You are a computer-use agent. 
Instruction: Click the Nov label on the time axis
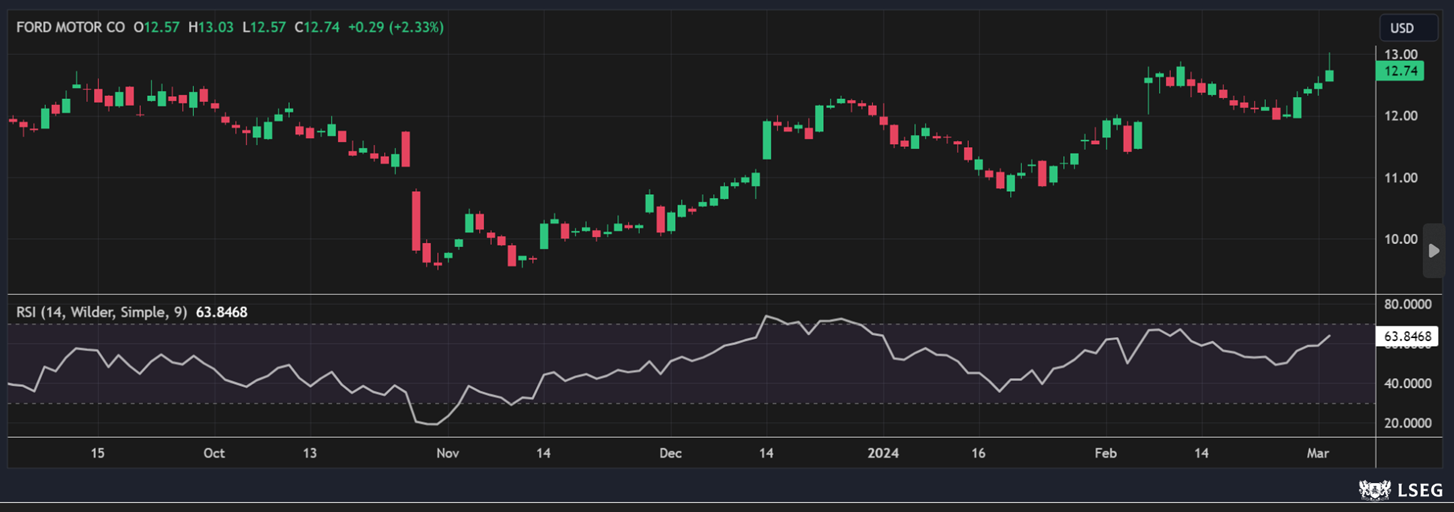coord(447,453)
